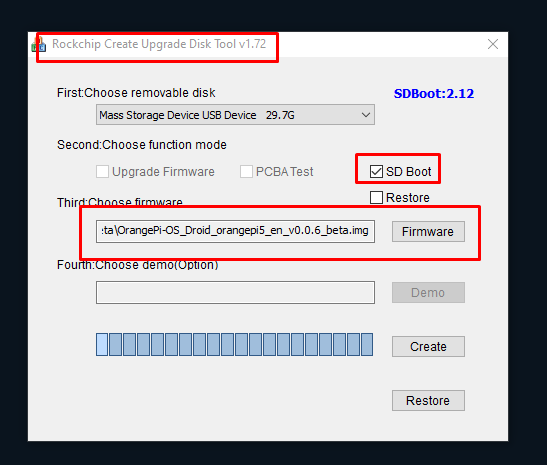Uncheck the SD Boot checkbox

(x=376, y=172)
